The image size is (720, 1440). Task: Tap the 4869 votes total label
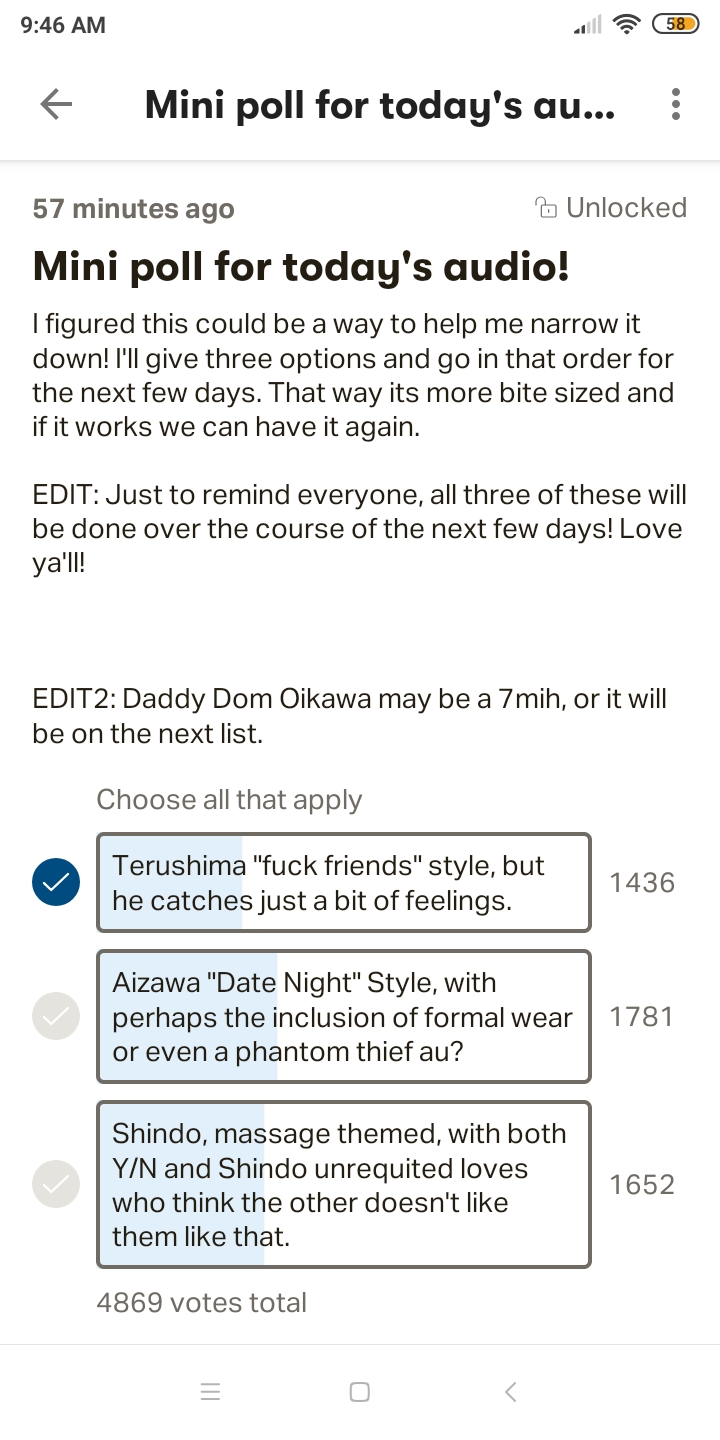(202, 1302)
